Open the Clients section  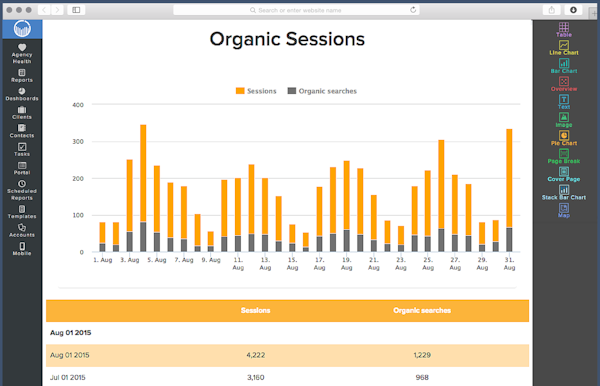pyautogui.click(x=22, y=112)
